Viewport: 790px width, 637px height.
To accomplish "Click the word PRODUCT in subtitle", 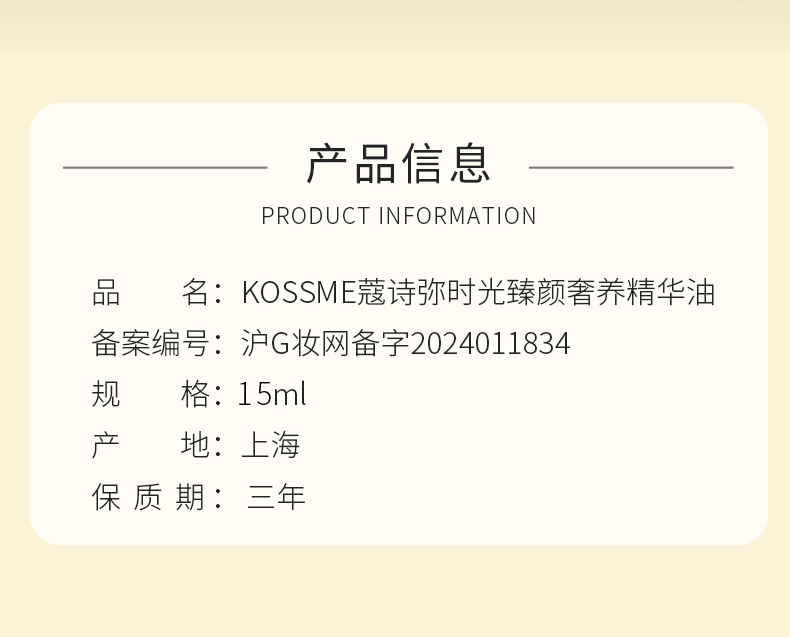I will [x=316, y=216].
